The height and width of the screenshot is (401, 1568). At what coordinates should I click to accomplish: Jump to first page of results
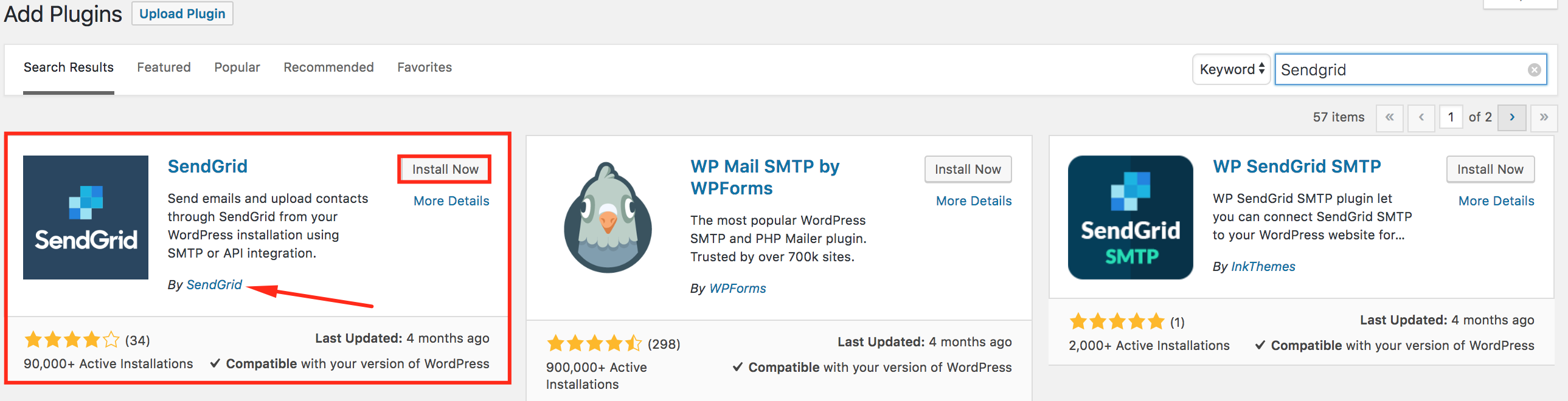click(x=1390, y=117)
